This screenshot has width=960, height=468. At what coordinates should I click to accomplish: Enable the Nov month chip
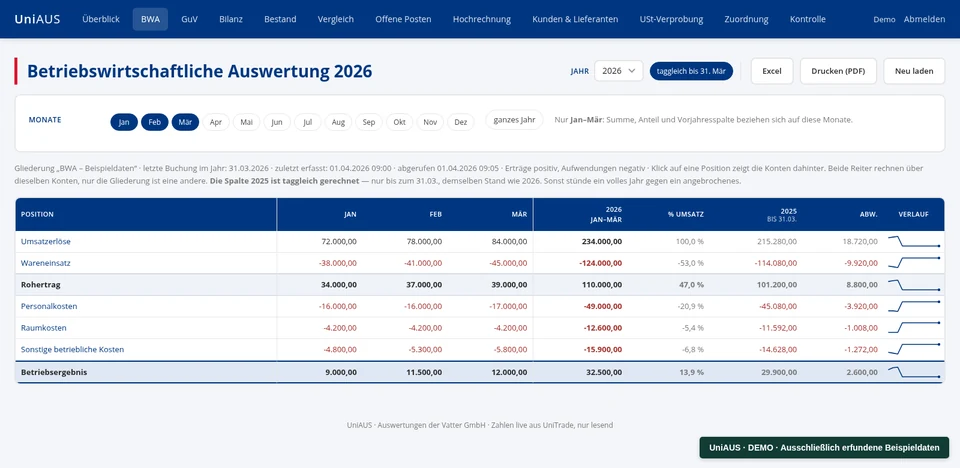430,122
